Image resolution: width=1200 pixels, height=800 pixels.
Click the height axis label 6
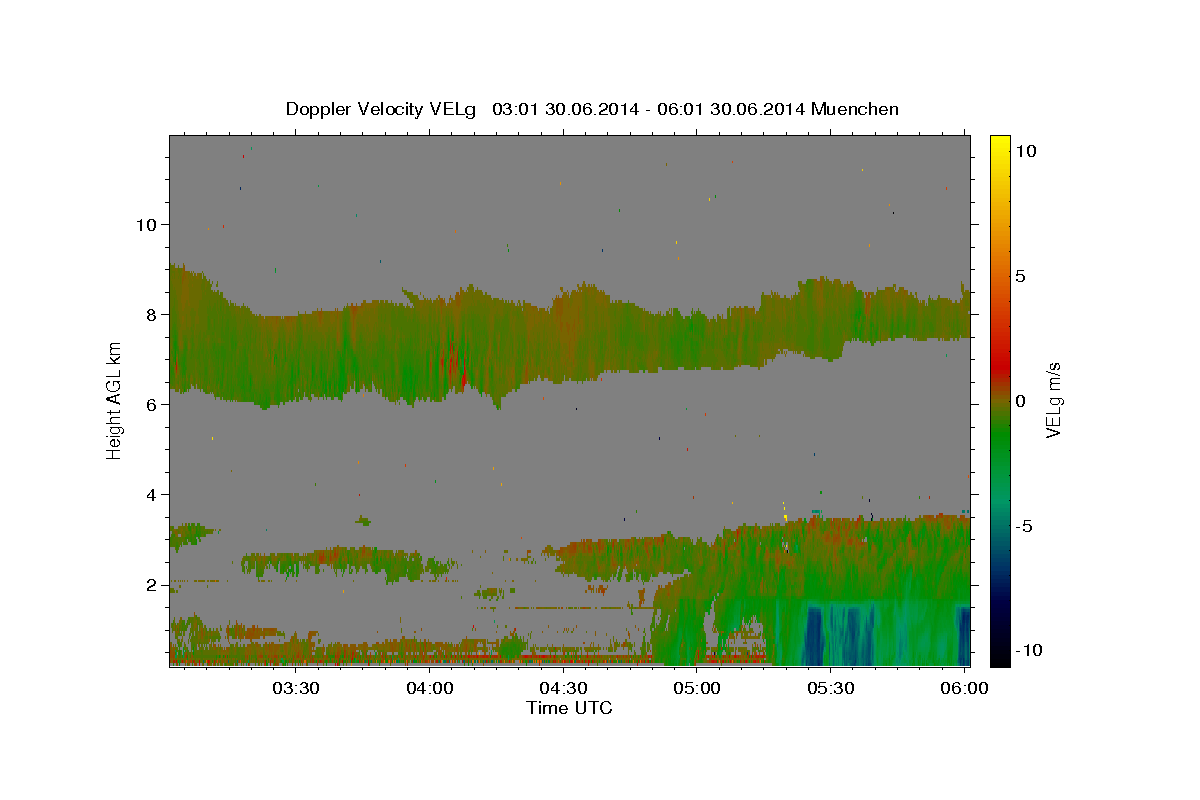coord(152,404)
